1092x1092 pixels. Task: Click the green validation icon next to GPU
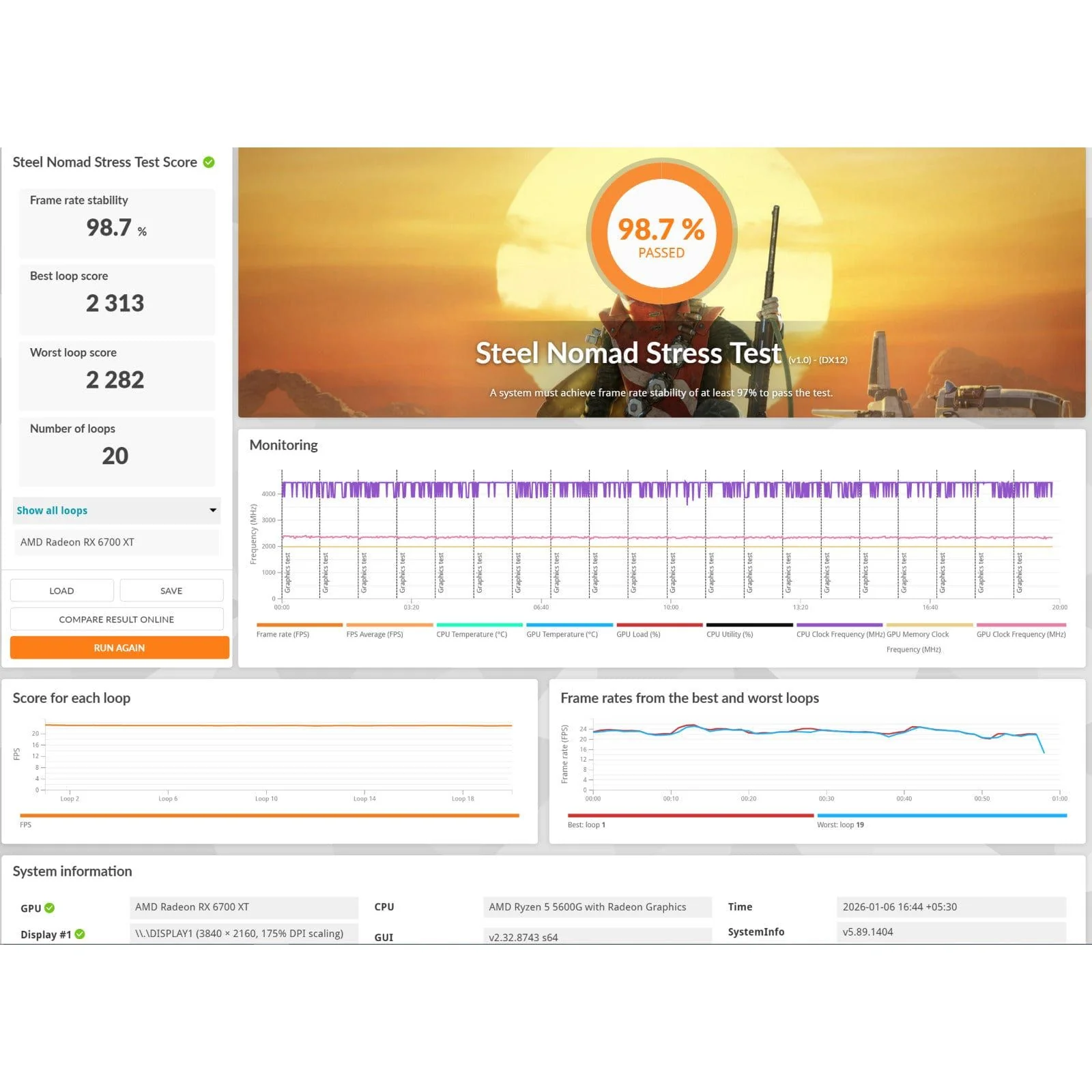coord(50,908)
